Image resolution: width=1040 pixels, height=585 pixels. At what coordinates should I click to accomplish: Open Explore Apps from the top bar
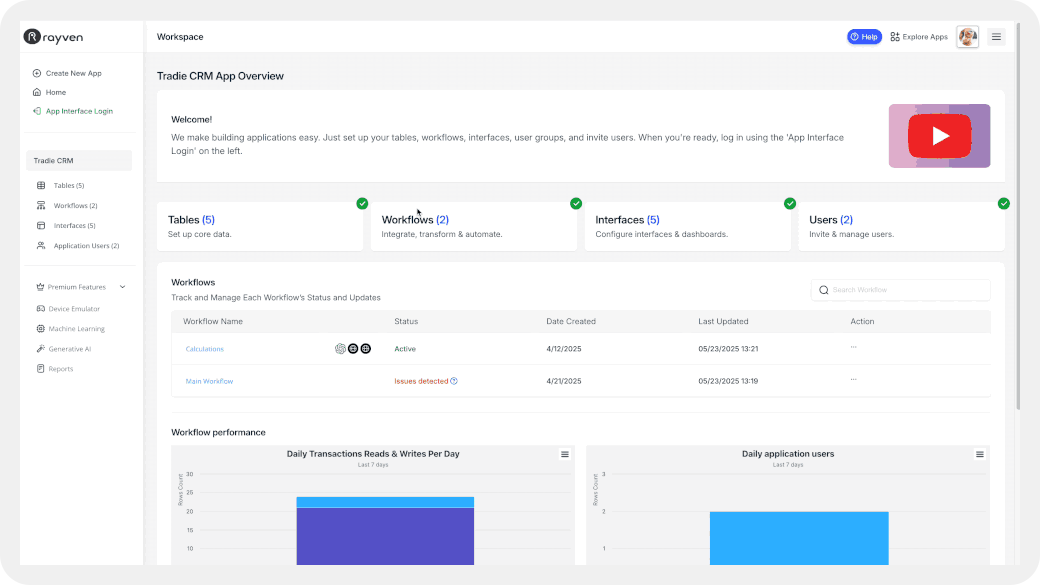tap(919, 37)
